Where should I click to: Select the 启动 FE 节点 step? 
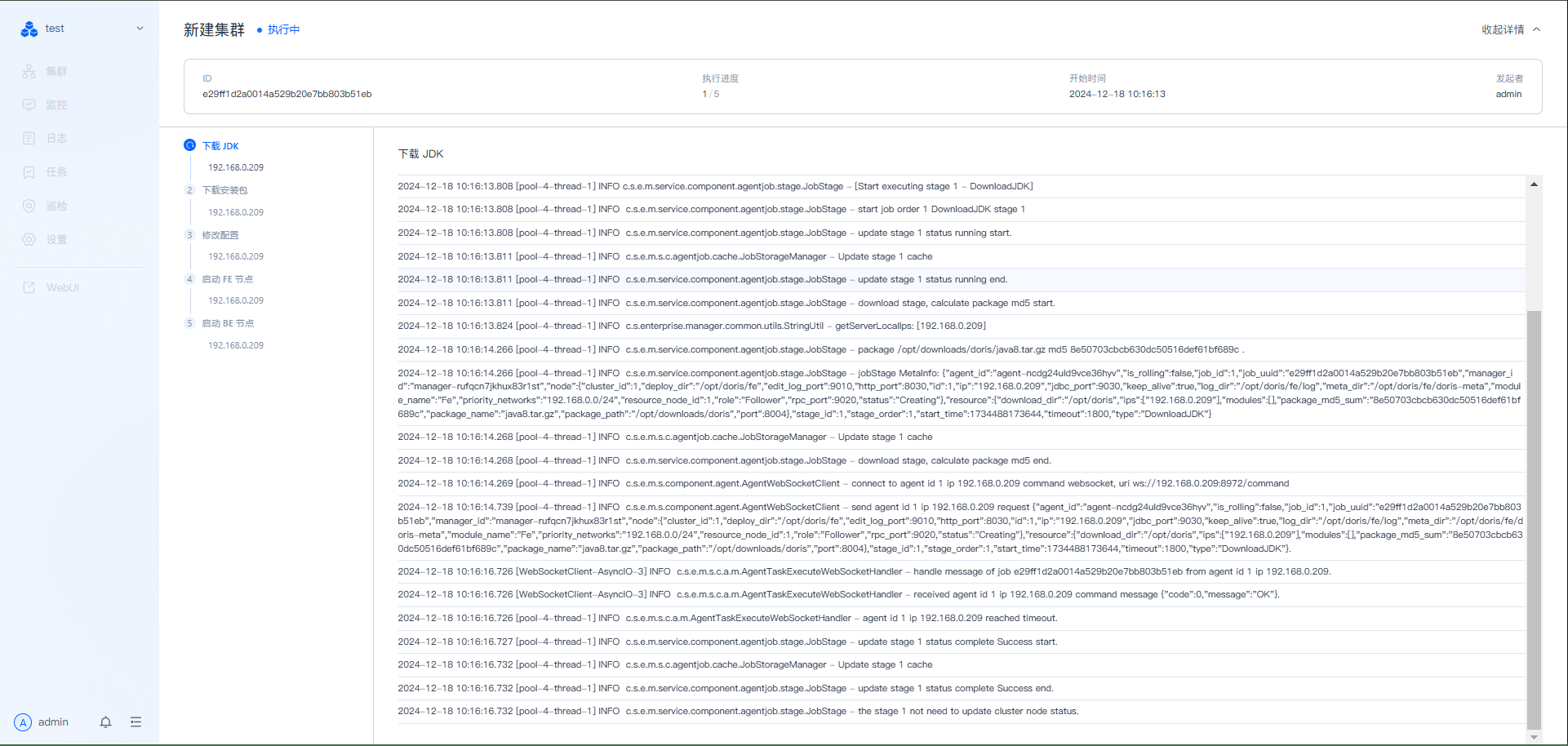[228, 279]
